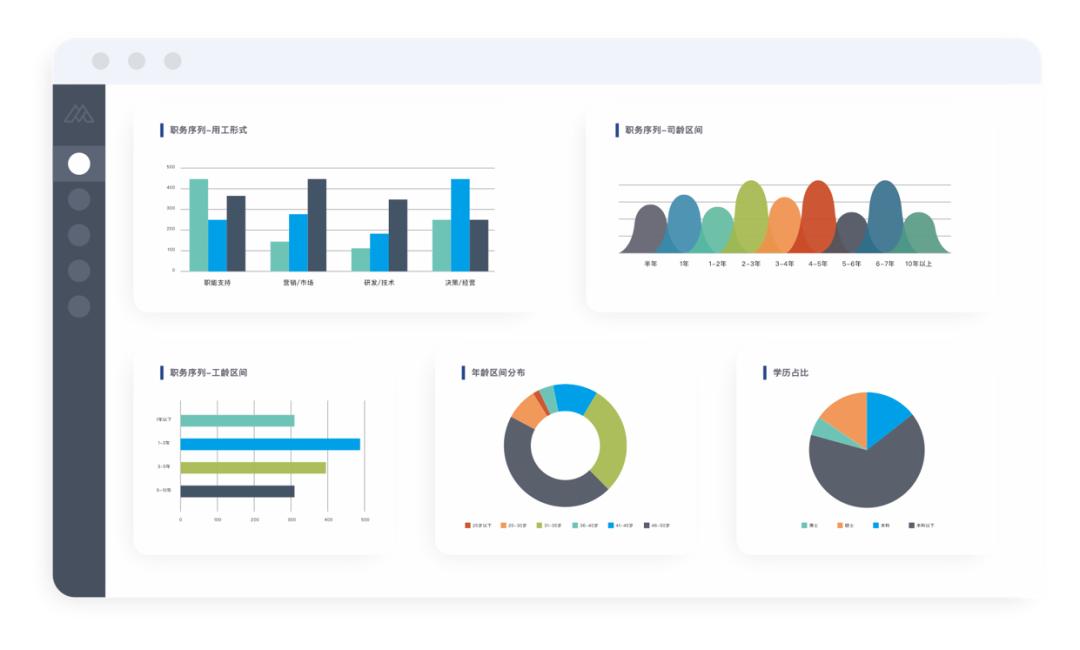Click the middle gray window control dot
This screenshot has height=650, width=1080.
pos(136,61)
